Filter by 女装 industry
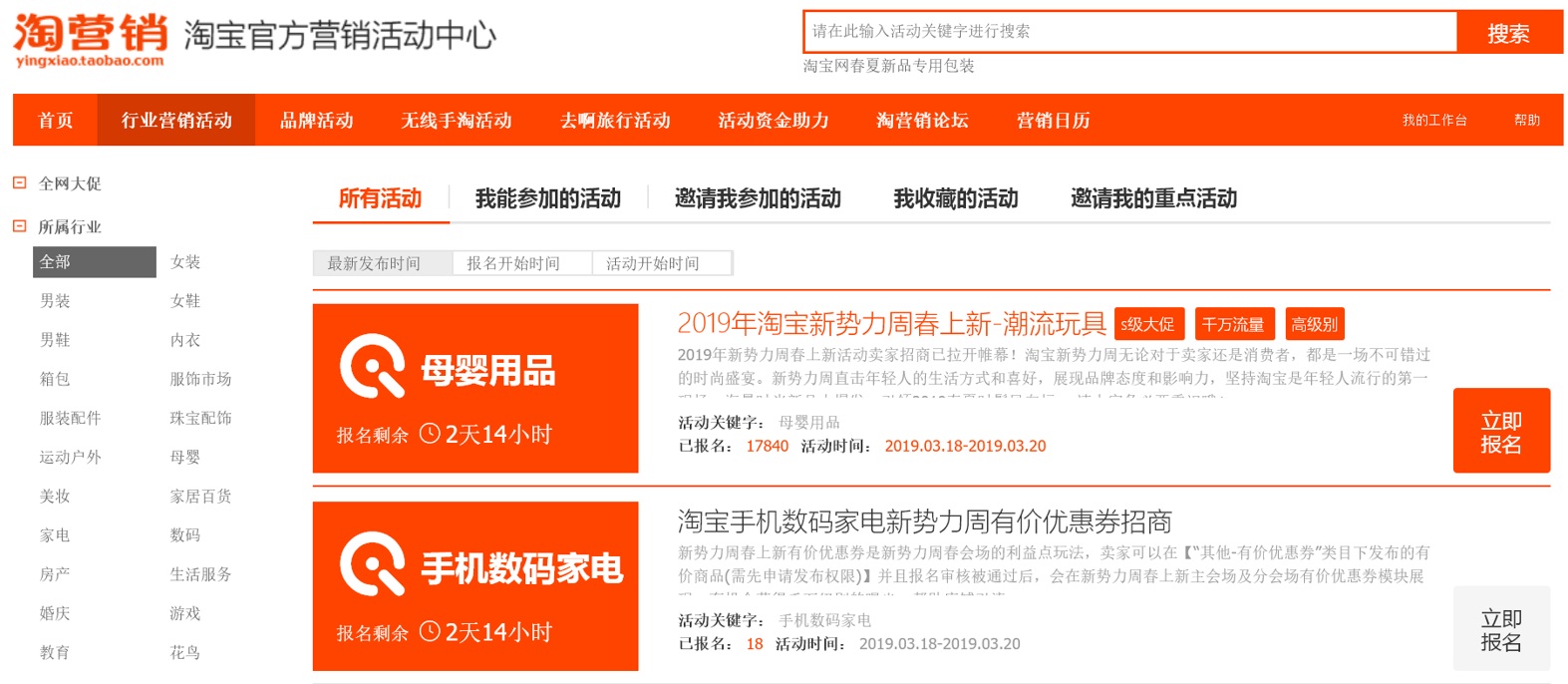Screen dimensions: 1568x684 [185, 261]
